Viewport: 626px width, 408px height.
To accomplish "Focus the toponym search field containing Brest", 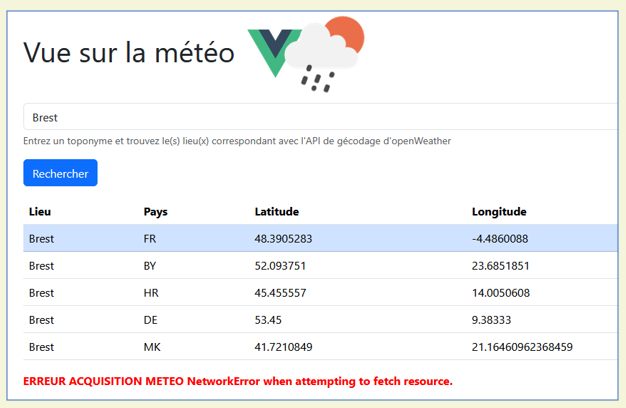I will tap(320, 117).
